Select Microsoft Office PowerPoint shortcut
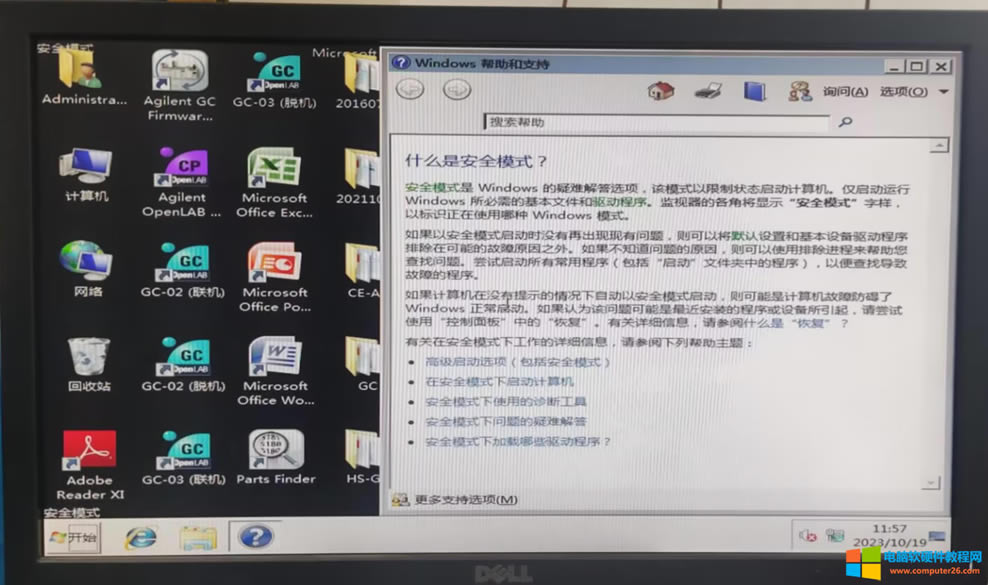 coord(273,264)
